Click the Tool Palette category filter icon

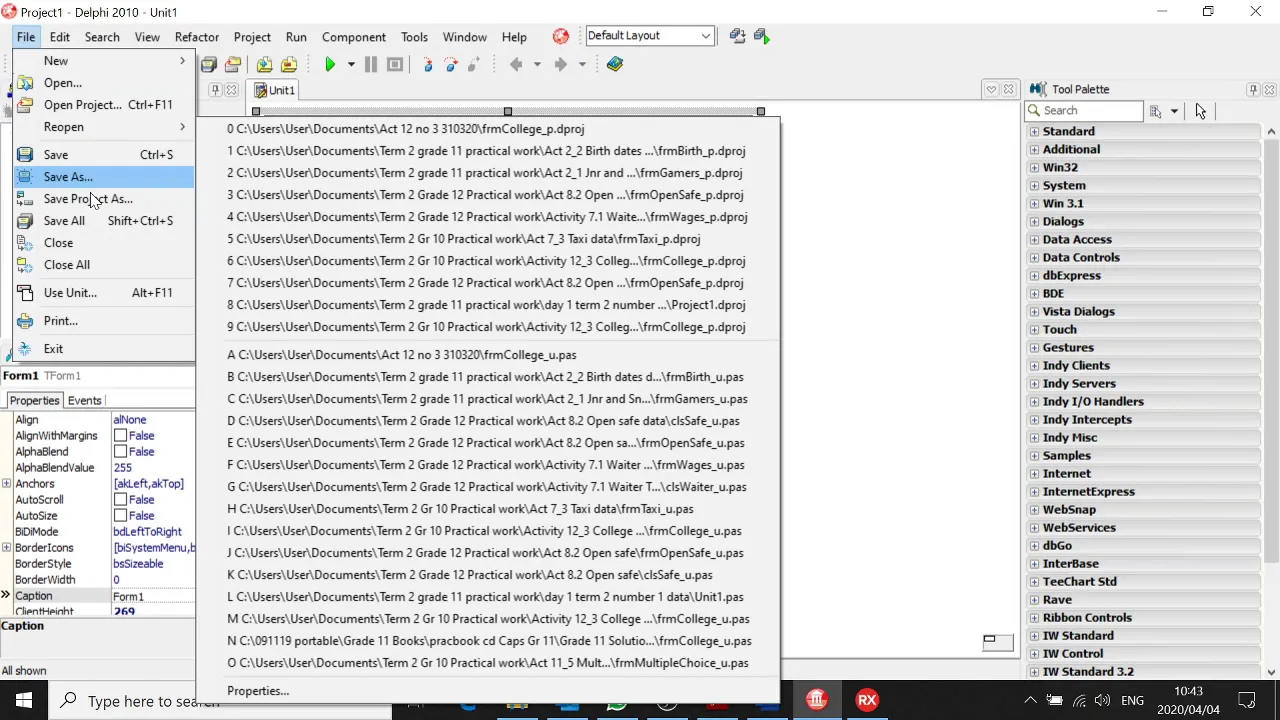pyautogui.click(x=1156, y=111)
